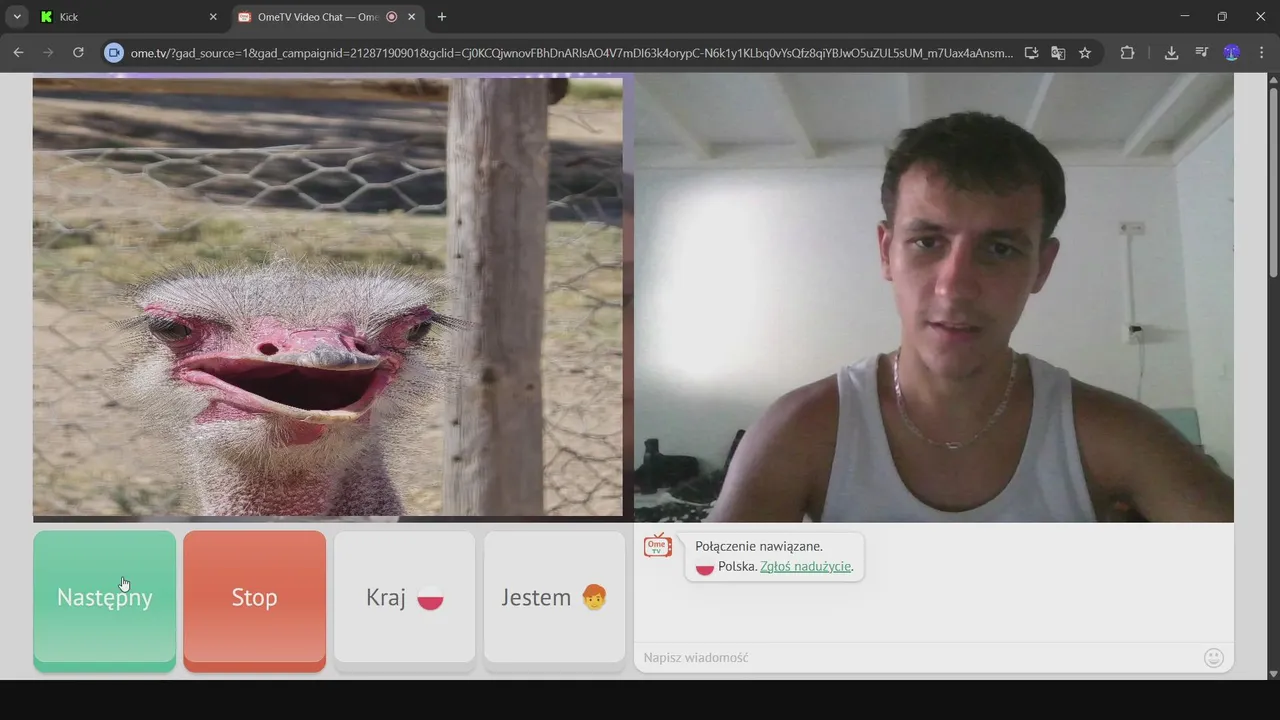This screenshot has width=1280, height=720.
Task: Open the extensions puzzle icon
Action: (x=1127, y=53)
